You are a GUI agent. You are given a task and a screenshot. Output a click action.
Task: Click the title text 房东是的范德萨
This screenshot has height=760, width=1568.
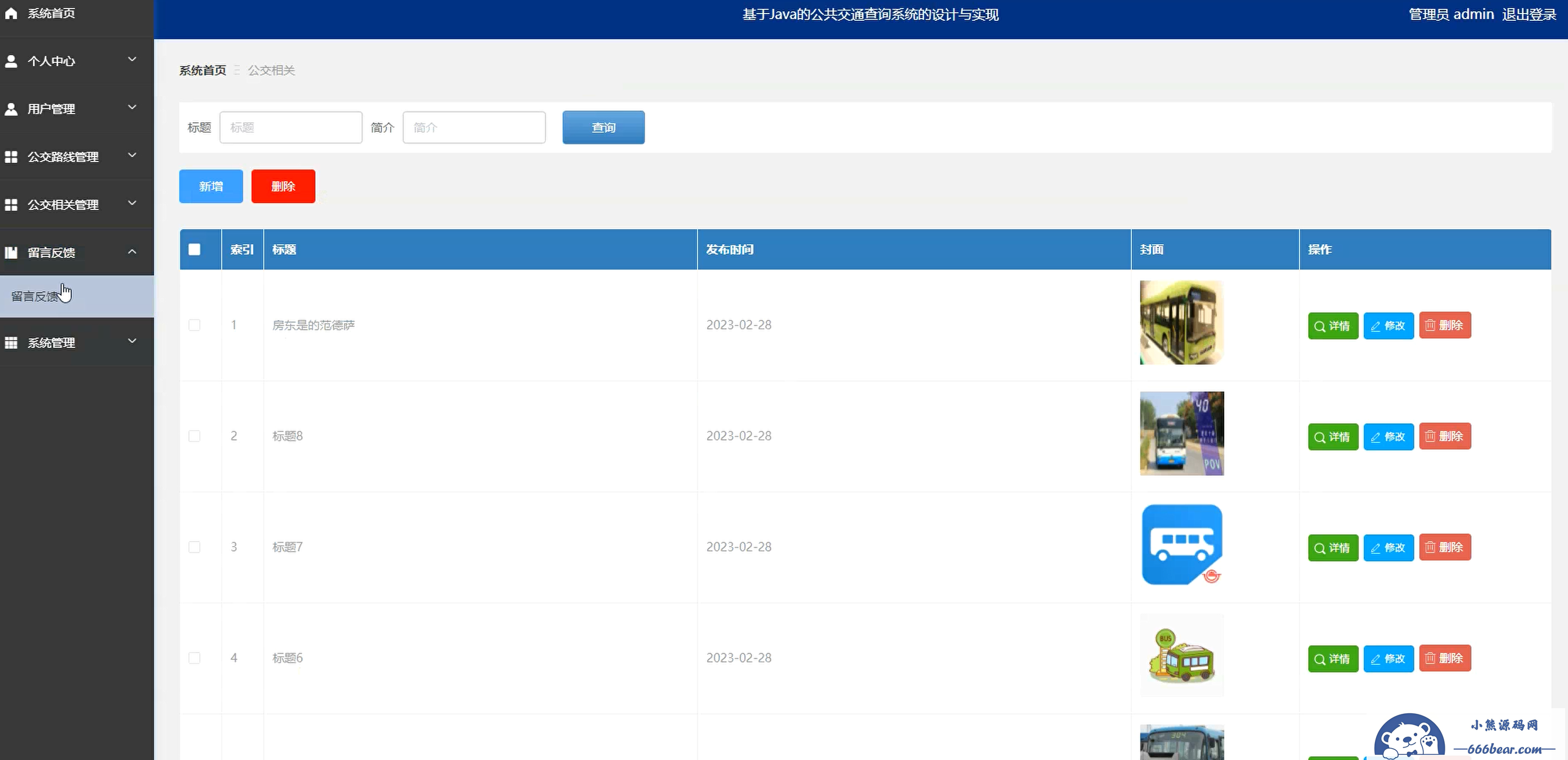click(x=313, y=325)
